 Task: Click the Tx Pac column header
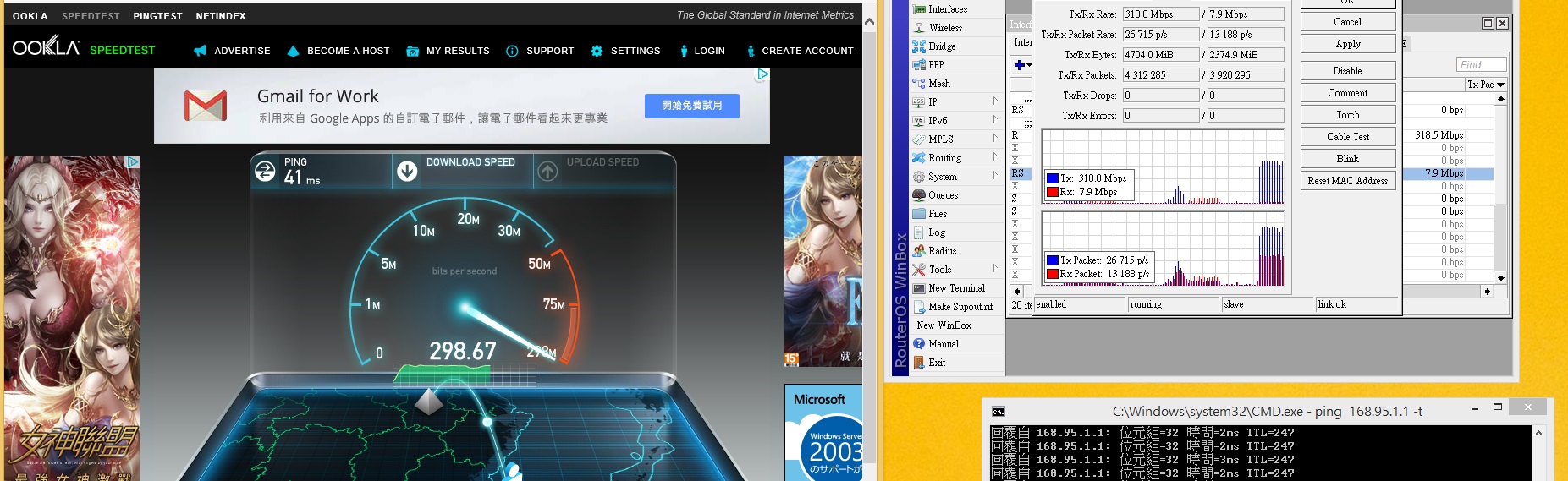[x=1480, y=85]
